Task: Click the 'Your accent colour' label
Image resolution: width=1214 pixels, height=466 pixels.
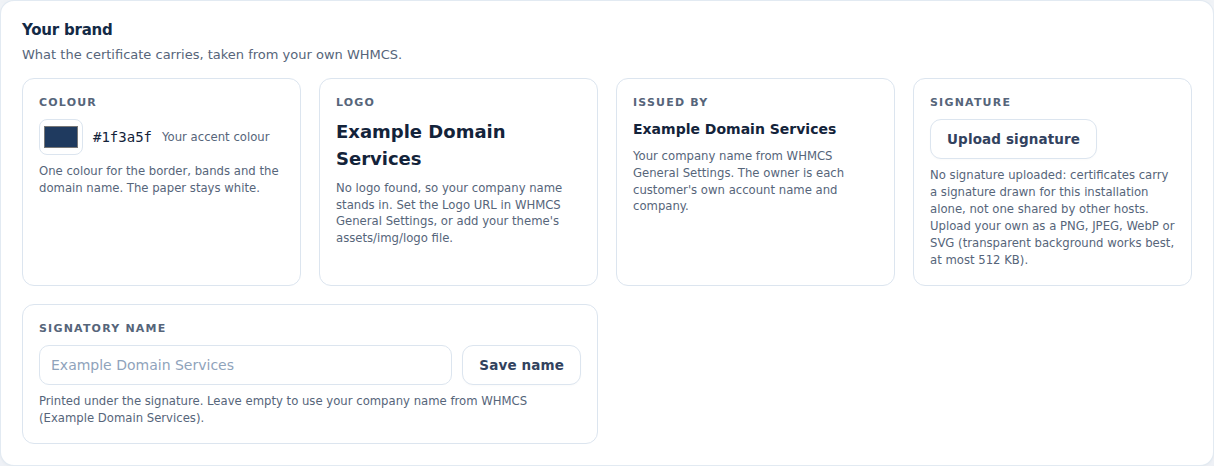Action: (216, 137)
